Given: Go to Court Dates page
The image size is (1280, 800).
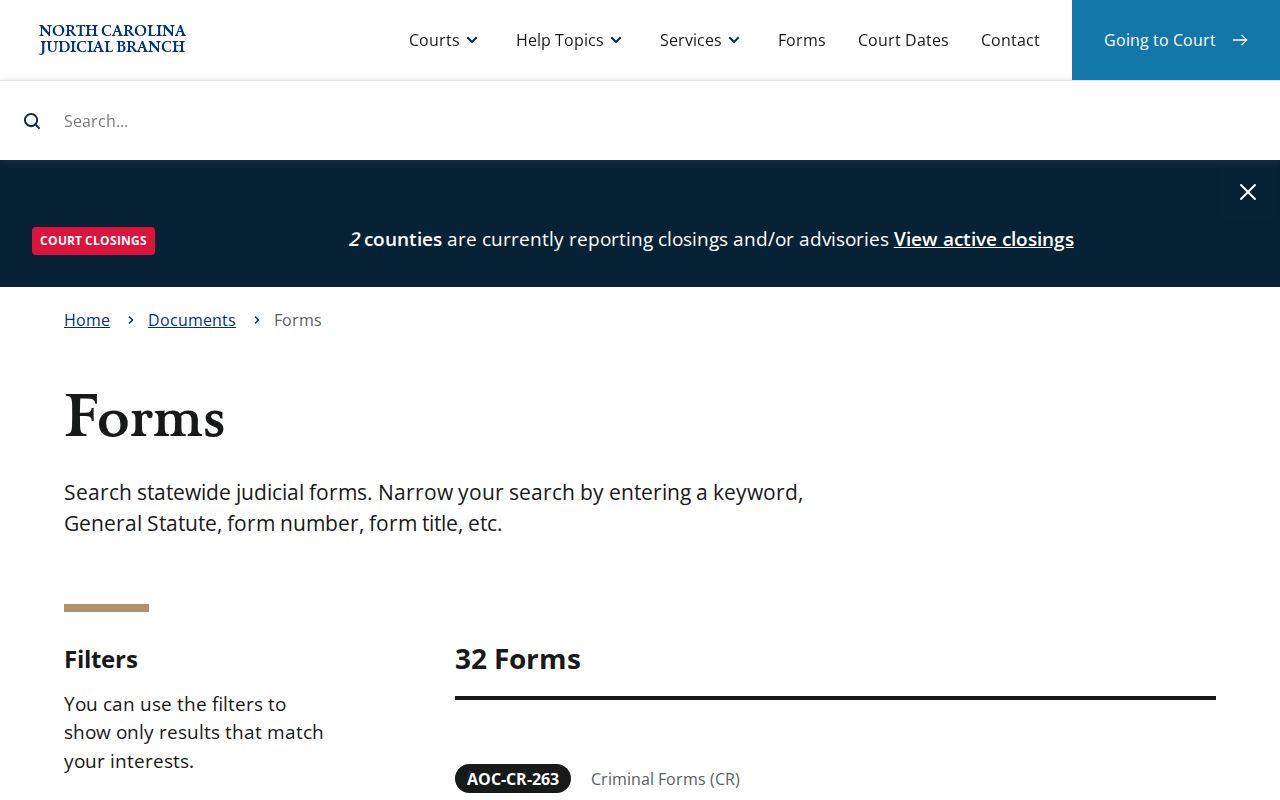Looking at the screenshot, I should pos(903,40).
